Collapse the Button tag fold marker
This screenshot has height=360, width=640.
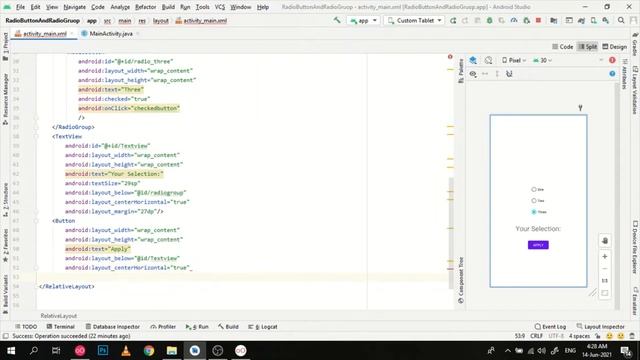pos(36,221)
